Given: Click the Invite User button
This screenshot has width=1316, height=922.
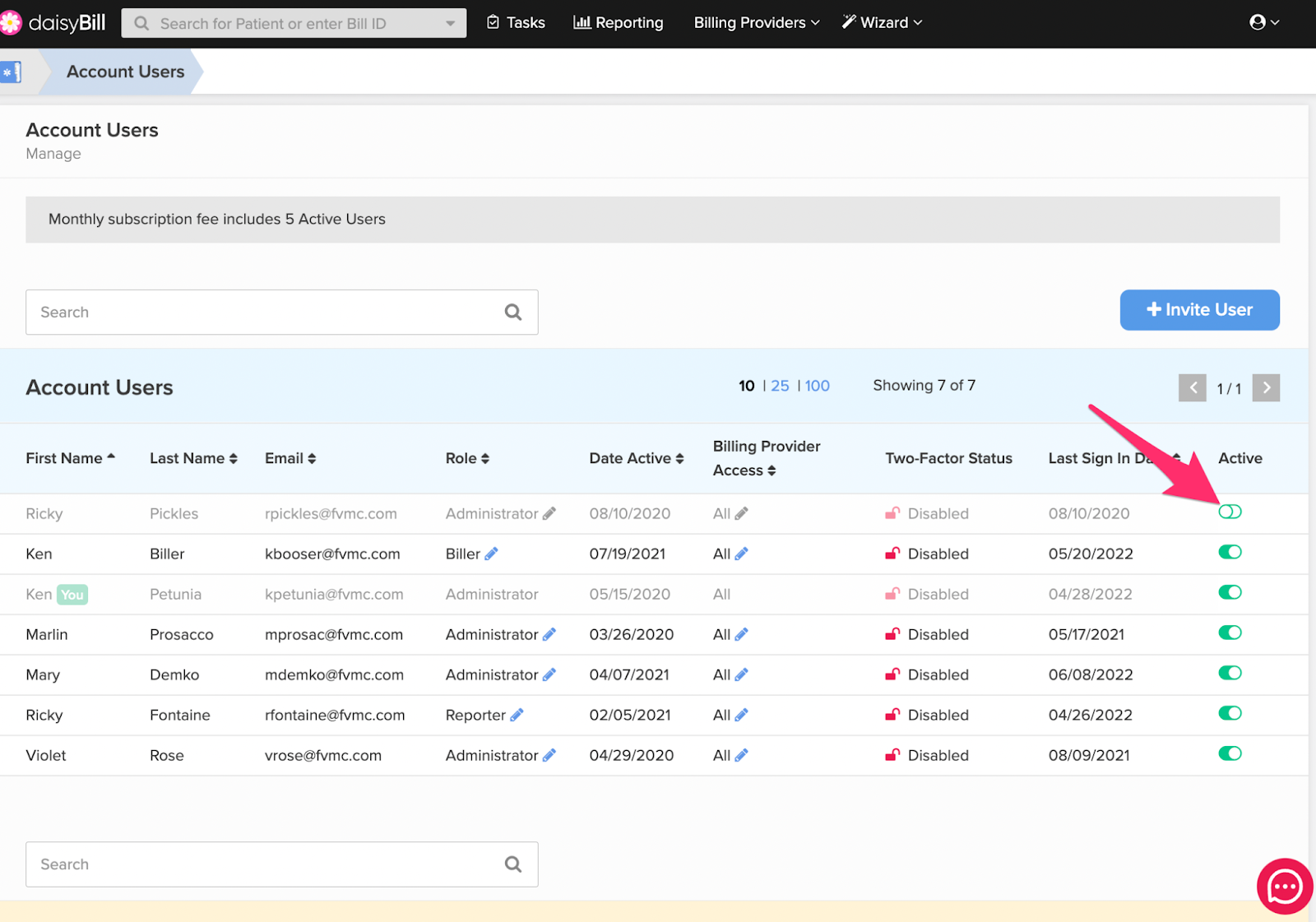Looking at the screenshot, I should (x=1199, y=310).
